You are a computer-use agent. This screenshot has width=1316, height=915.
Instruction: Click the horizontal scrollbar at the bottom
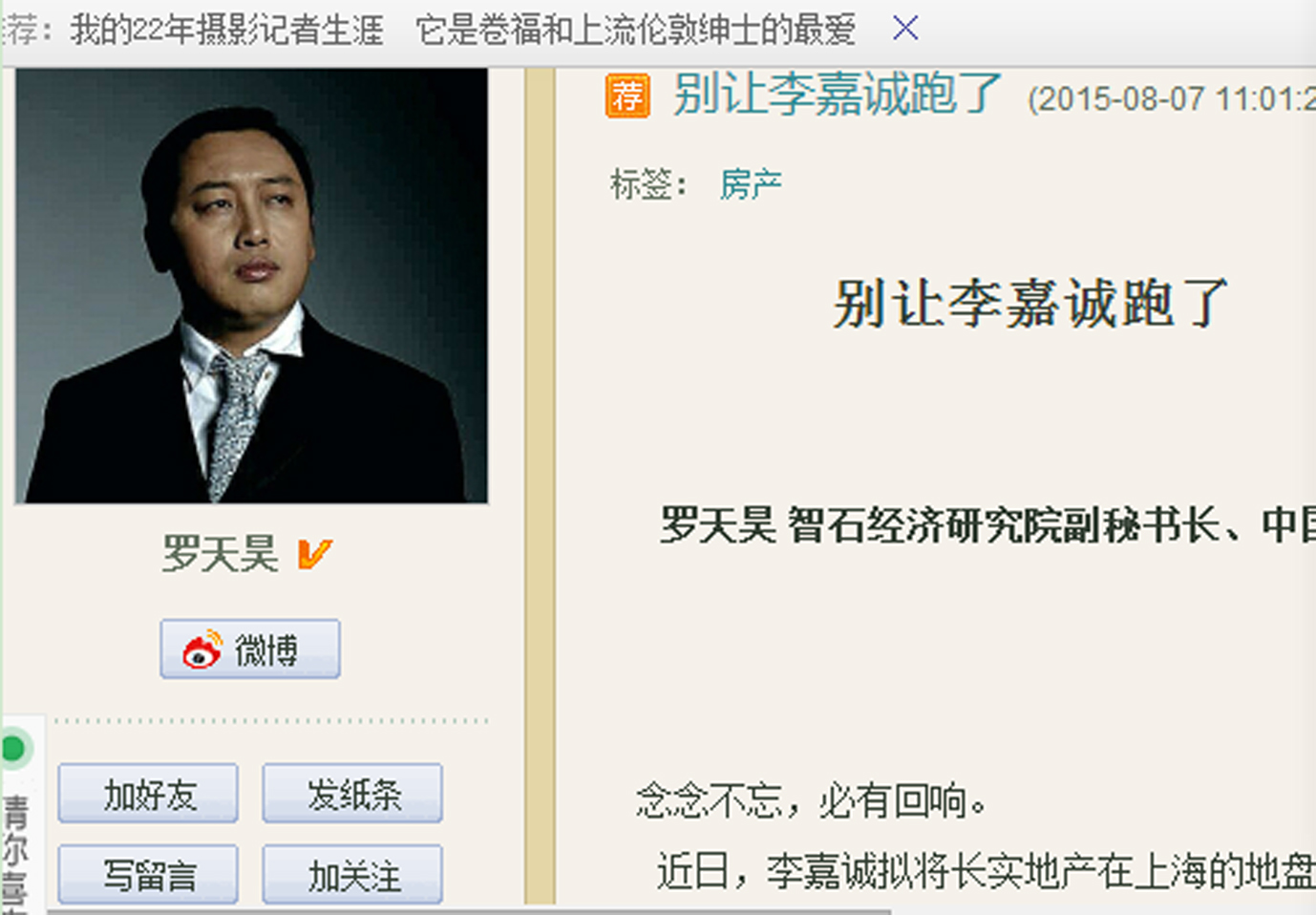(468, 911)
